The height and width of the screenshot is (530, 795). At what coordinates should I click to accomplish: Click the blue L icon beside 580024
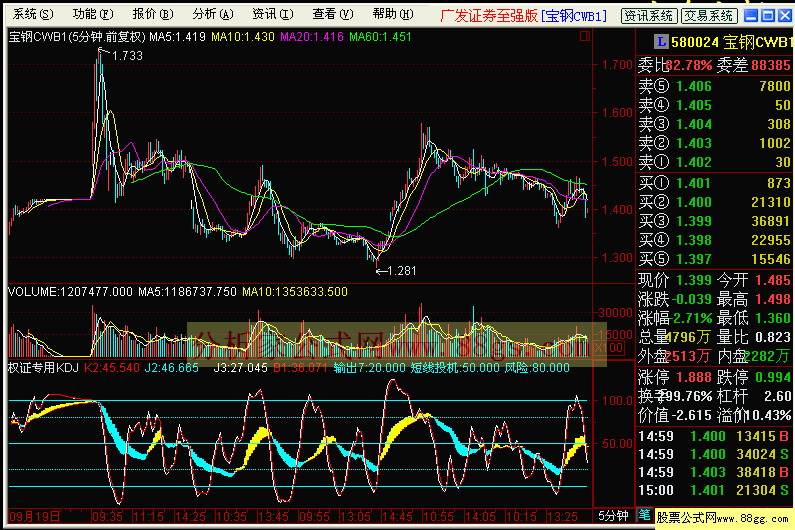(x=661, y=42)
